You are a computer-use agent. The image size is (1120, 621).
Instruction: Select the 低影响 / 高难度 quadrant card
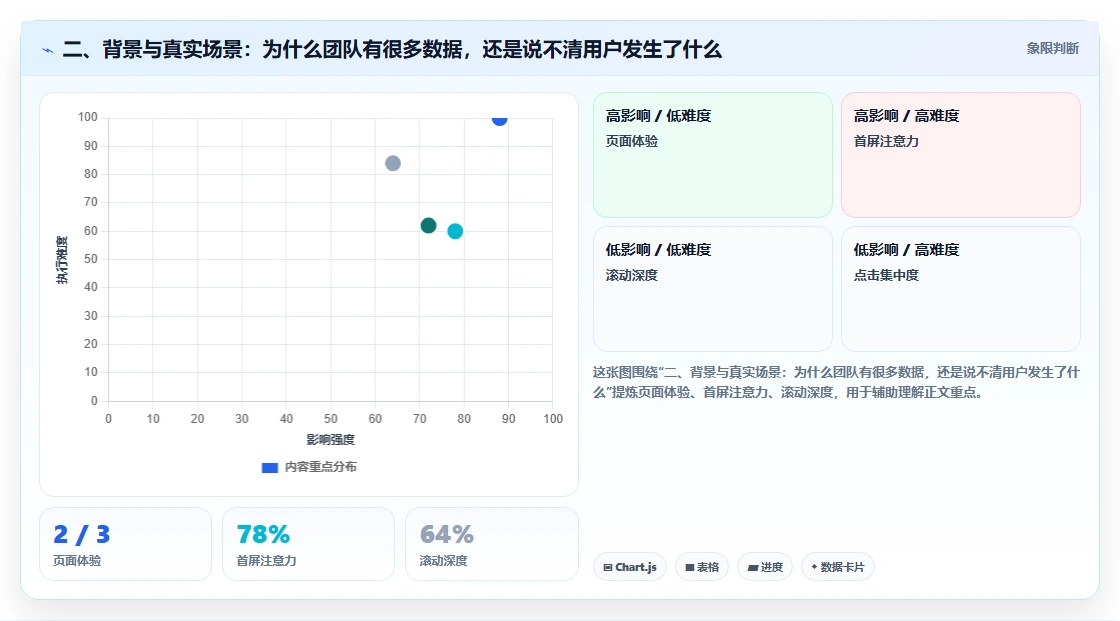[961, 289]
